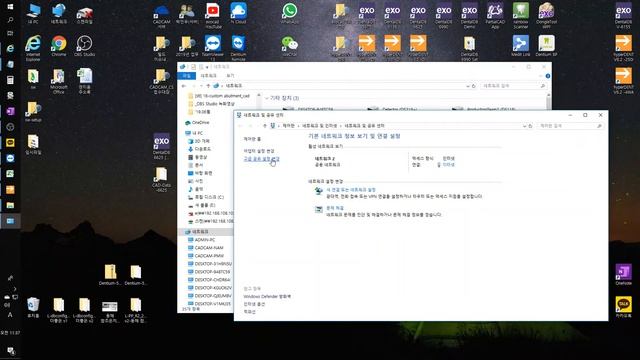The image size is (640, 360).
Task: Launch TeamViewer 13 desktop shortcut
Action: point(213,47)
